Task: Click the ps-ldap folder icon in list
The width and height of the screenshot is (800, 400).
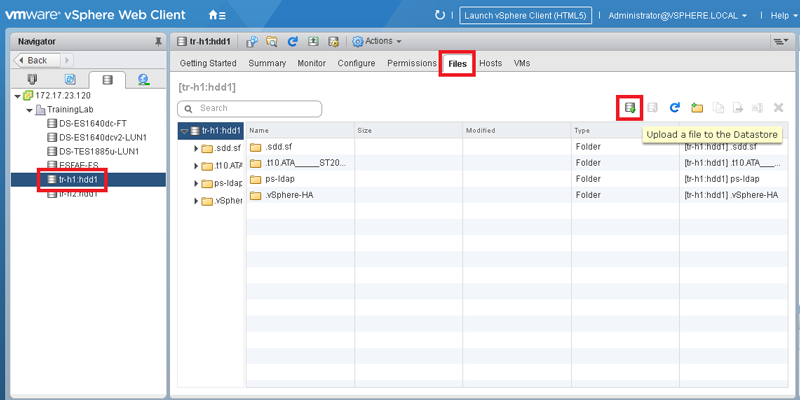Action: pos(256,179)
